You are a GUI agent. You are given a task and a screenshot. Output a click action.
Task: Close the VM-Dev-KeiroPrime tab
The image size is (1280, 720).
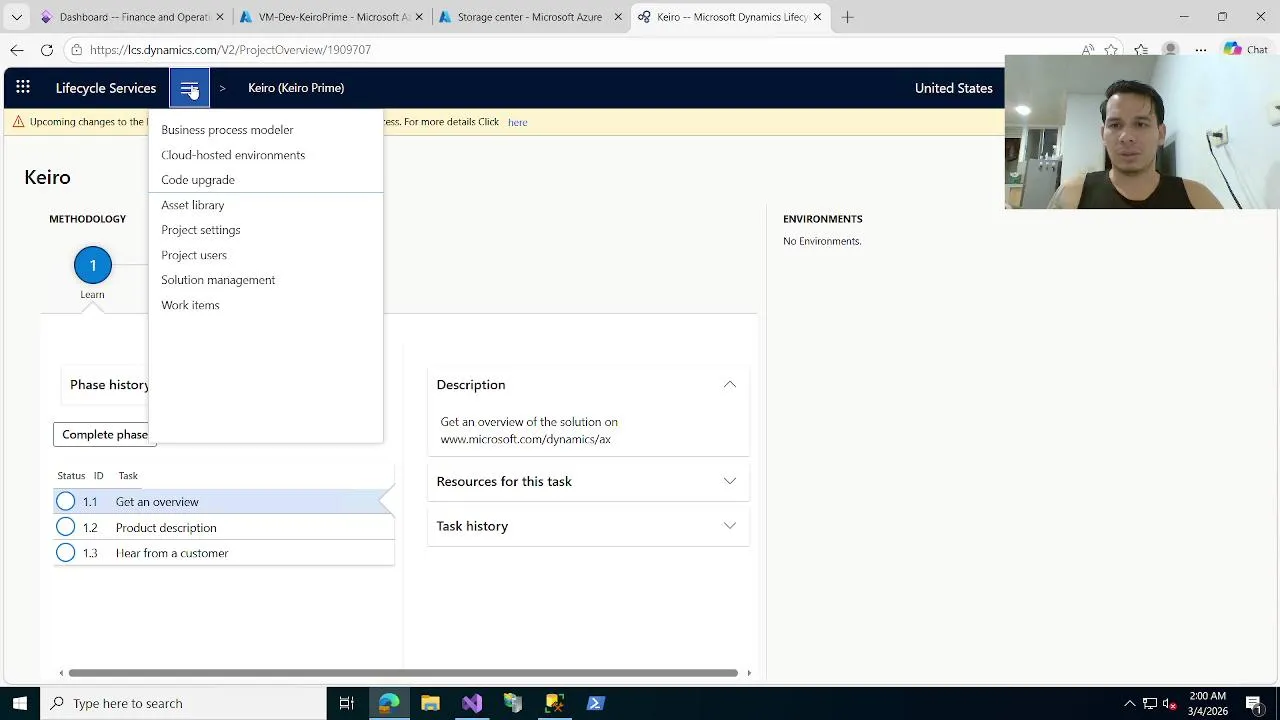point(419,17)
